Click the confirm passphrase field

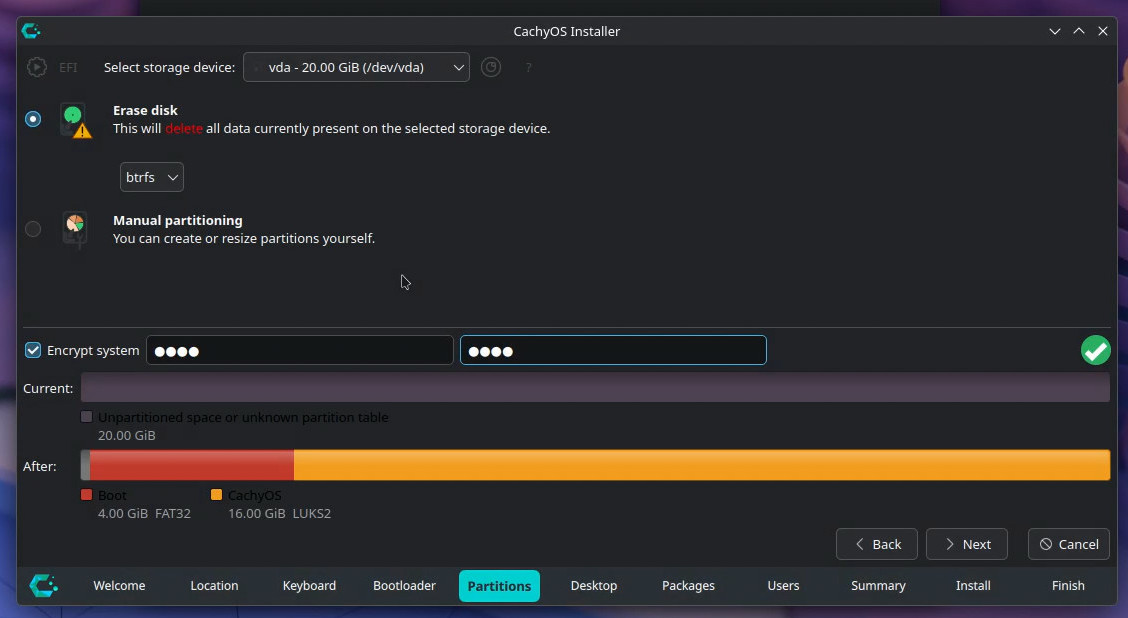coord(614,350)
